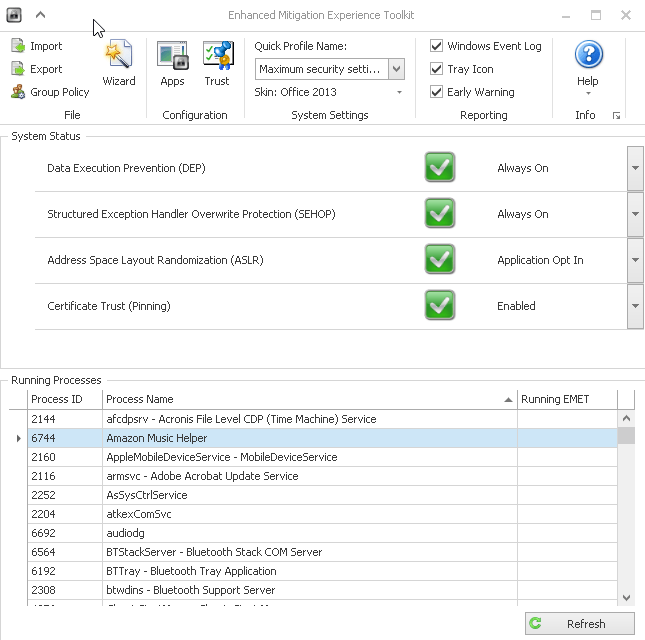
Task: Change the Skin: Office 2013 selection
Action: pos(329,92)
